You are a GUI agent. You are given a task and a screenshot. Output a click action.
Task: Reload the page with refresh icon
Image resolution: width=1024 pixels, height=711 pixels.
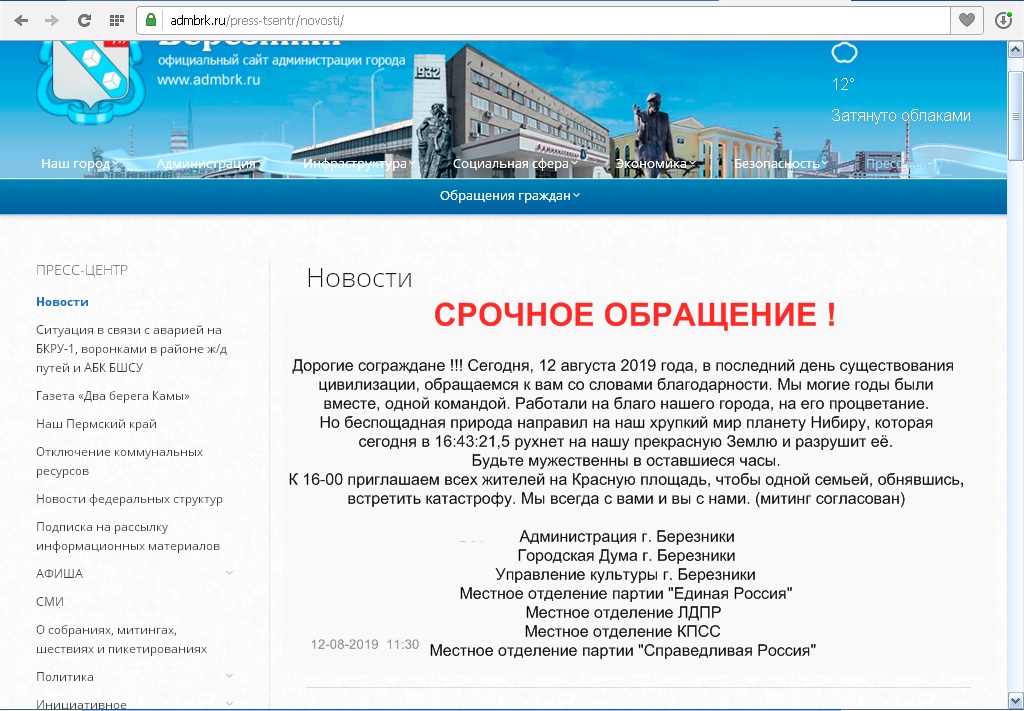click(x=84, y=20)
